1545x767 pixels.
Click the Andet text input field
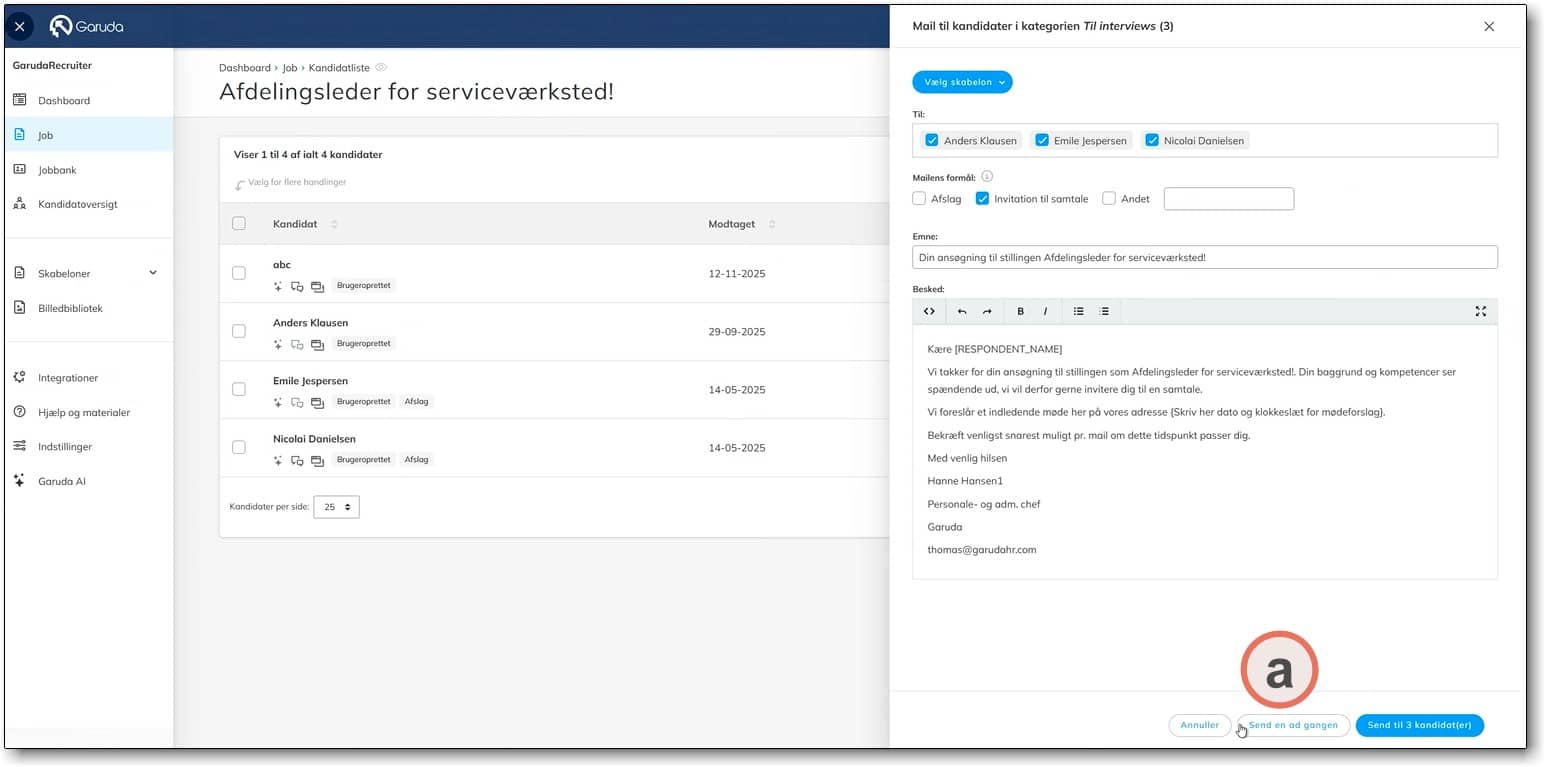[x=1229, y=198]
